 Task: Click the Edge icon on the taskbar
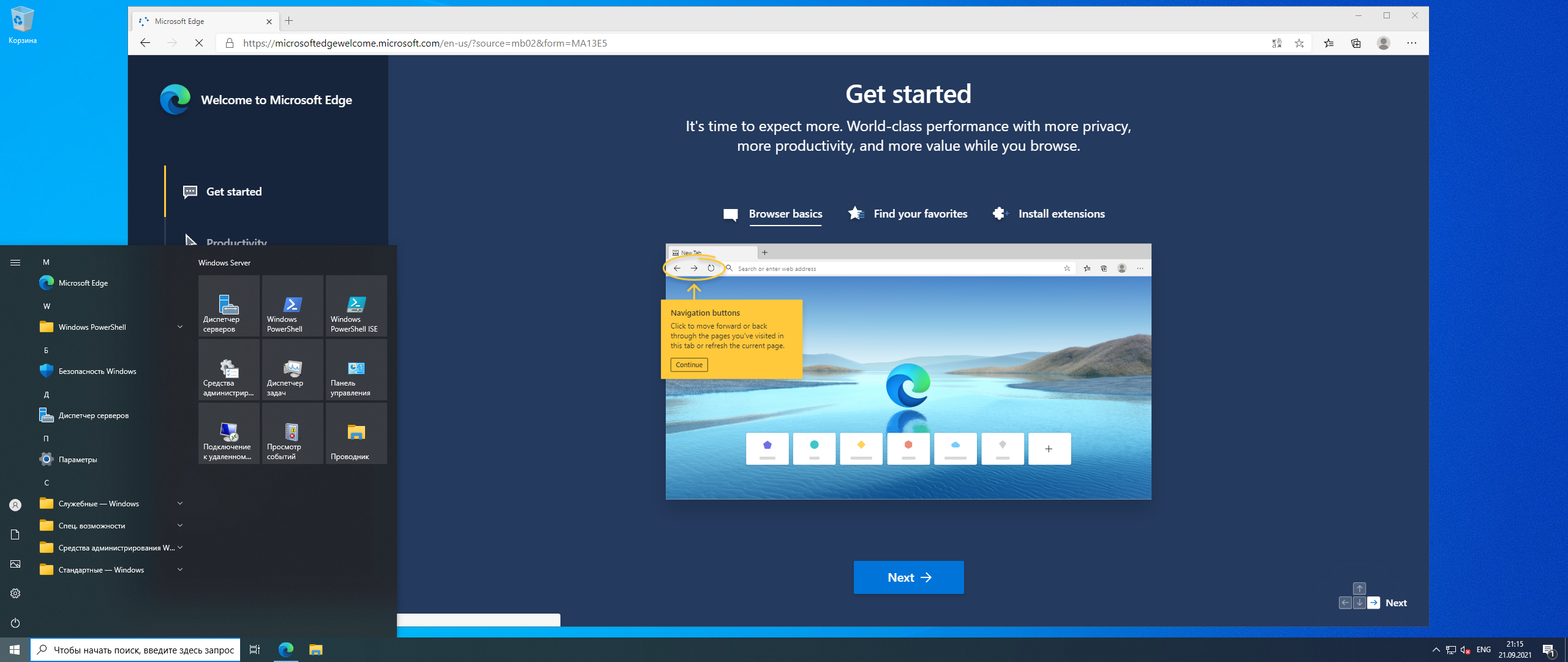click(286, 650)
